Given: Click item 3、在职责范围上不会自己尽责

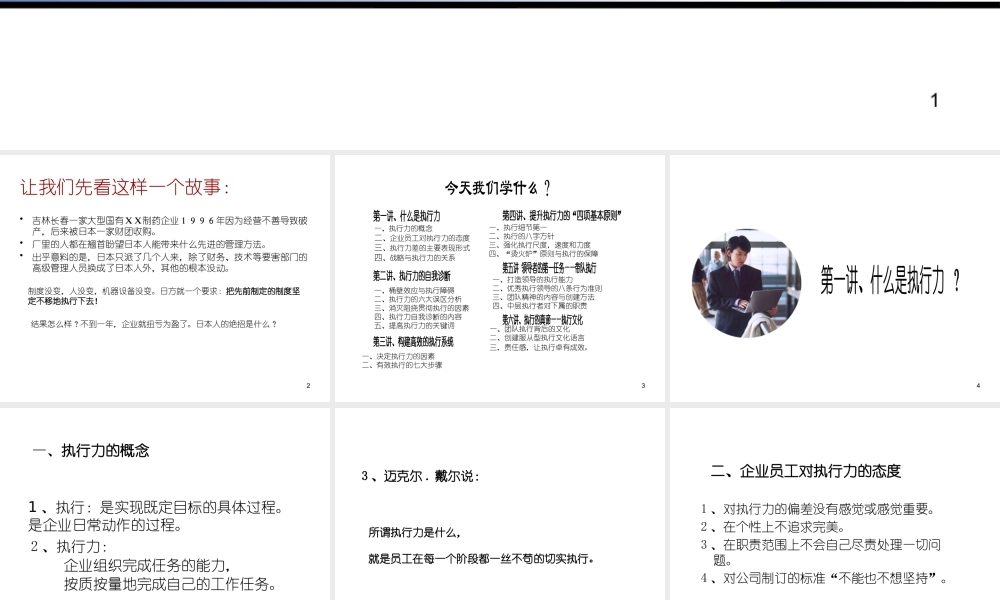Looking at the screenshot, I should click(x=820, y=552).
